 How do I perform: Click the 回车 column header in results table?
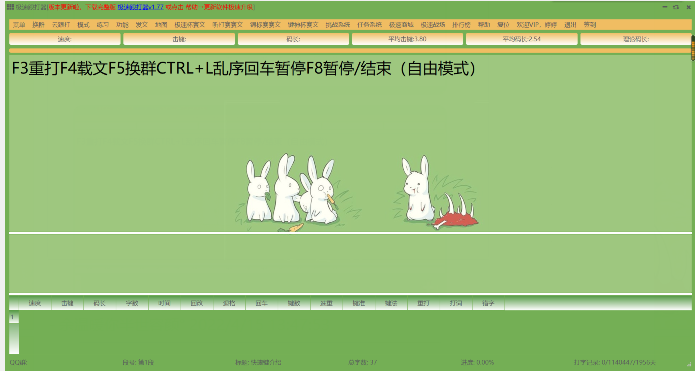(262, 303)
